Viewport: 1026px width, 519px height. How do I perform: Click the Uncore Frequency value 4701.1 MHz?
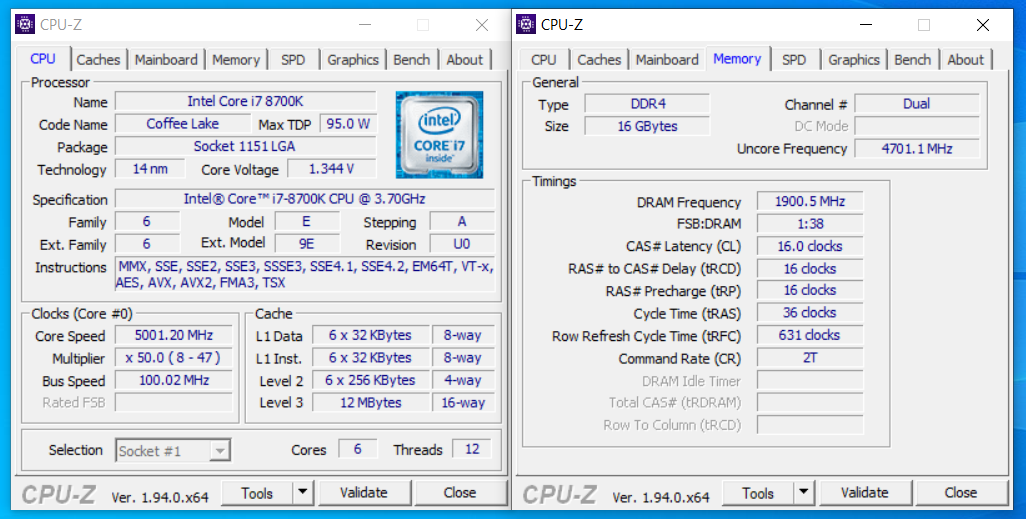click(x=917, y=149)
